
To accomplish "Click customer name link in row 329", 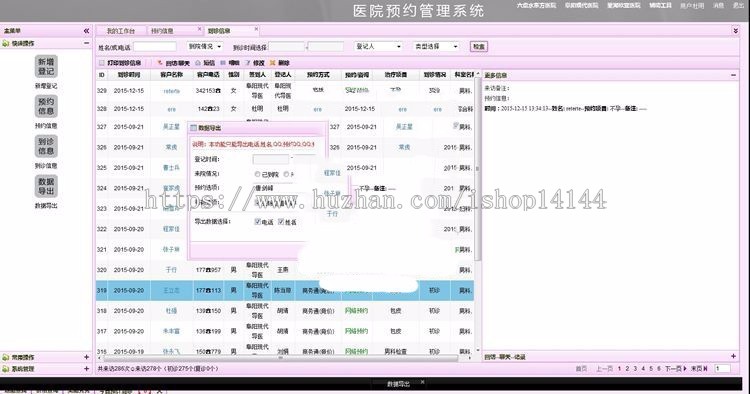I will click(172, 91).
